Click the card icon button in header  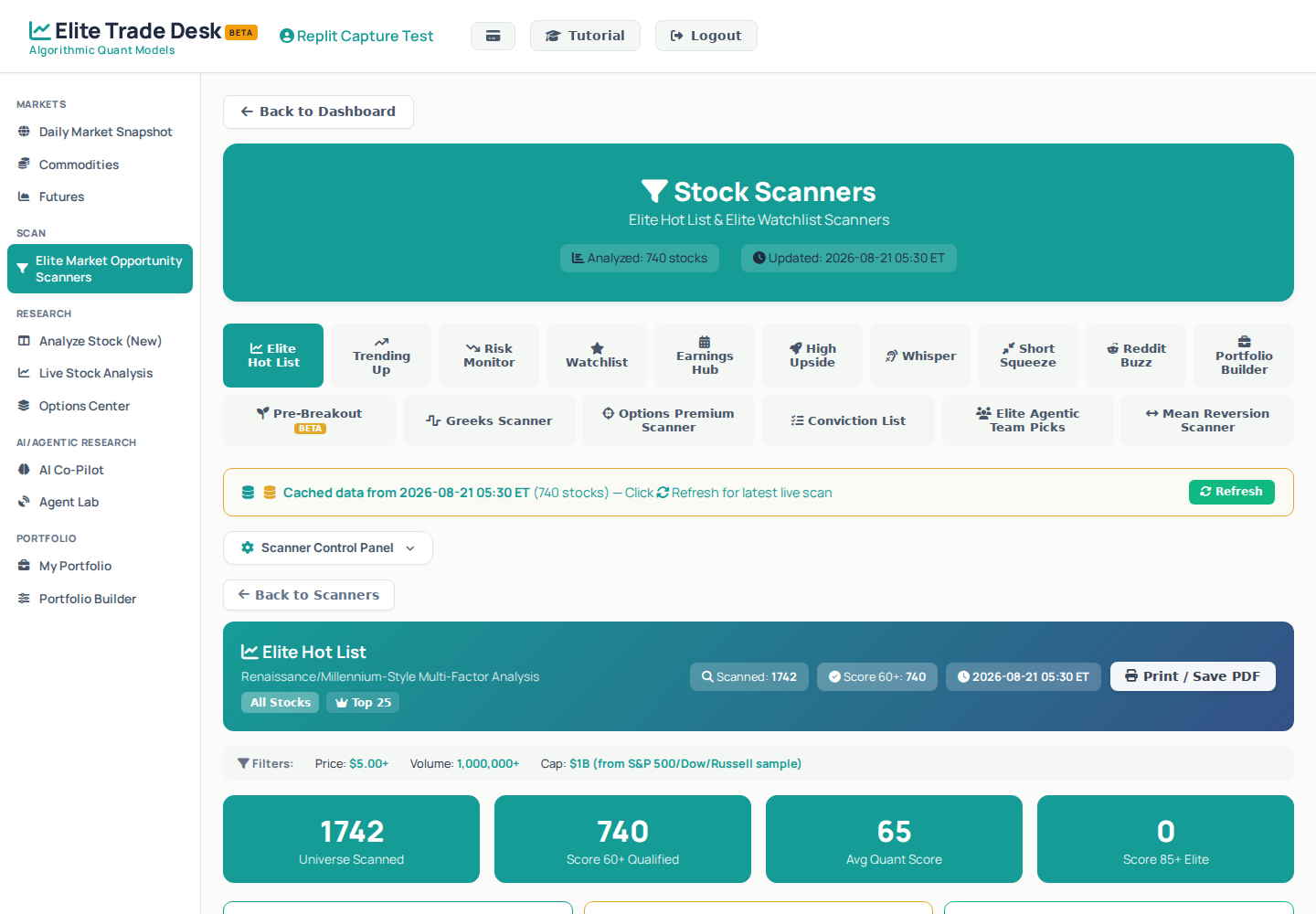[493, 36]
